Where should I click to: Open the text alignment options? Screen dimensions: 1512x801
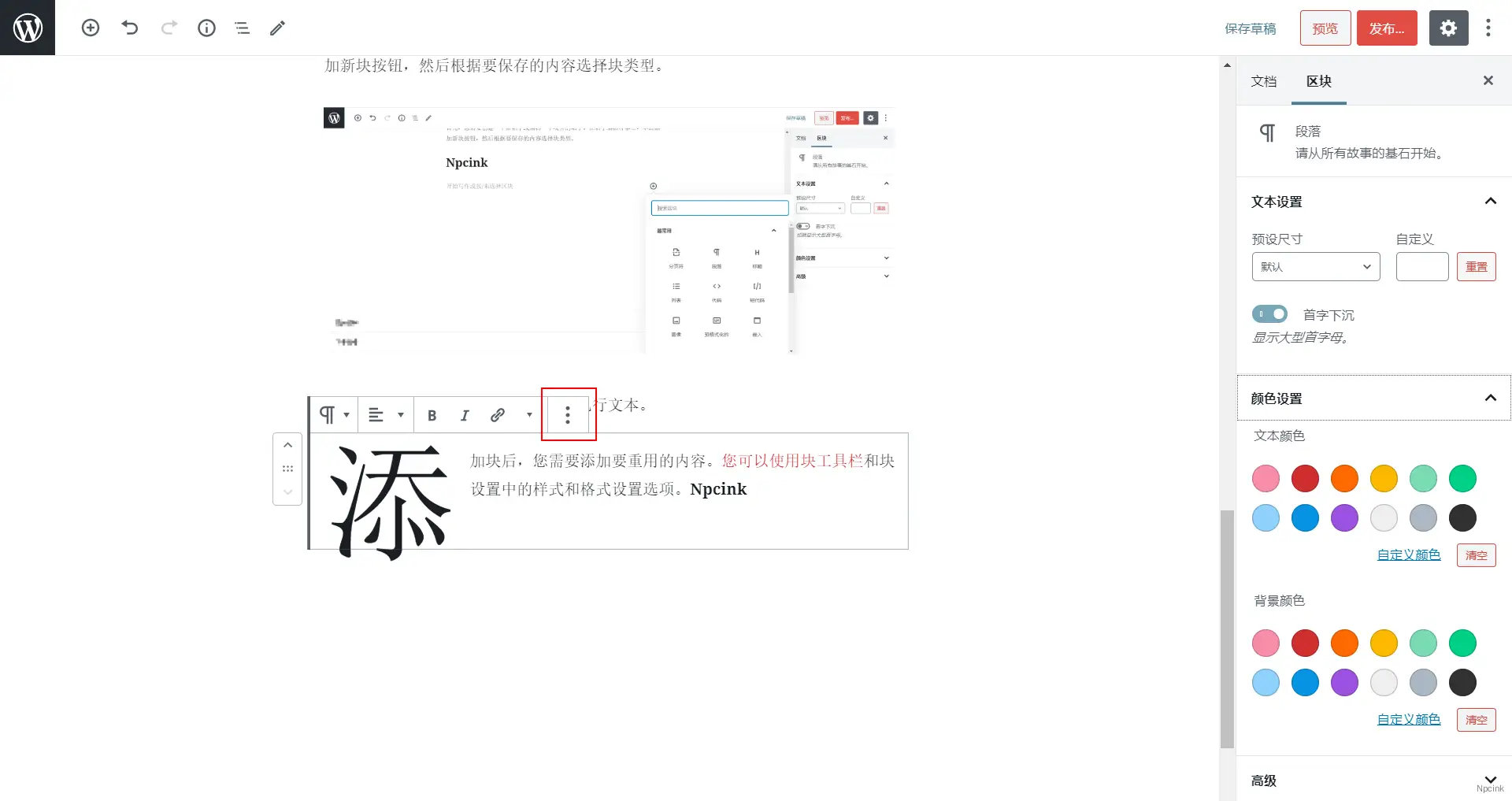(386, 414)
